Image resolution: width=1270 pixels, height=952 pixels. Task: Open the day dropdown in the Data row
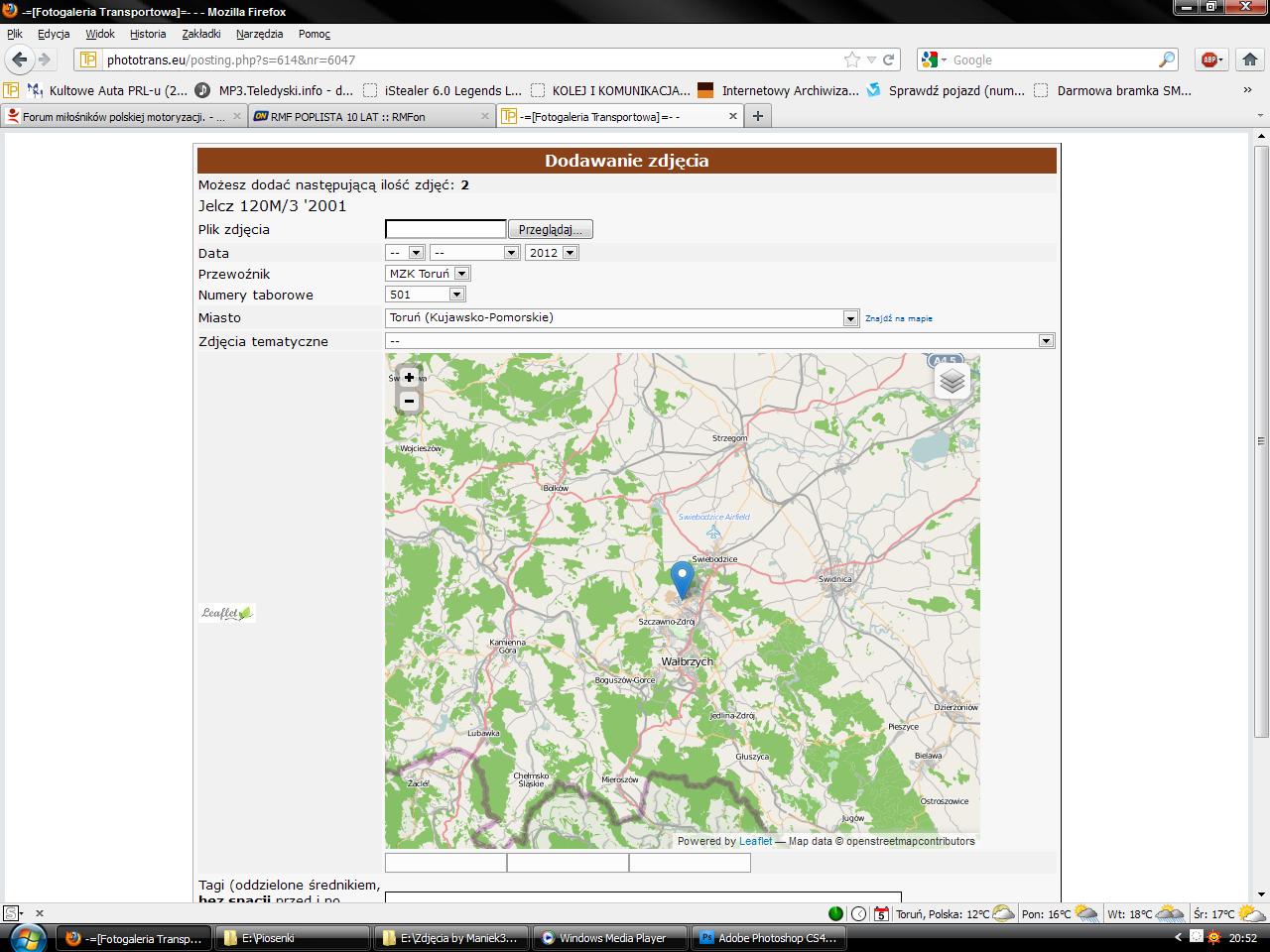click(x=405, y=253)
